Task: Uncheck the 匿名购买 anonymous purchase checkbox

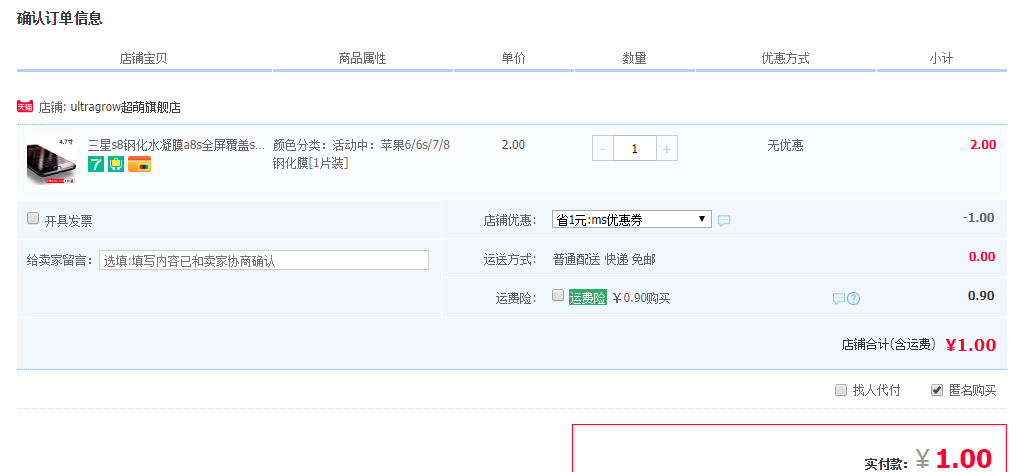Action: 937,390
